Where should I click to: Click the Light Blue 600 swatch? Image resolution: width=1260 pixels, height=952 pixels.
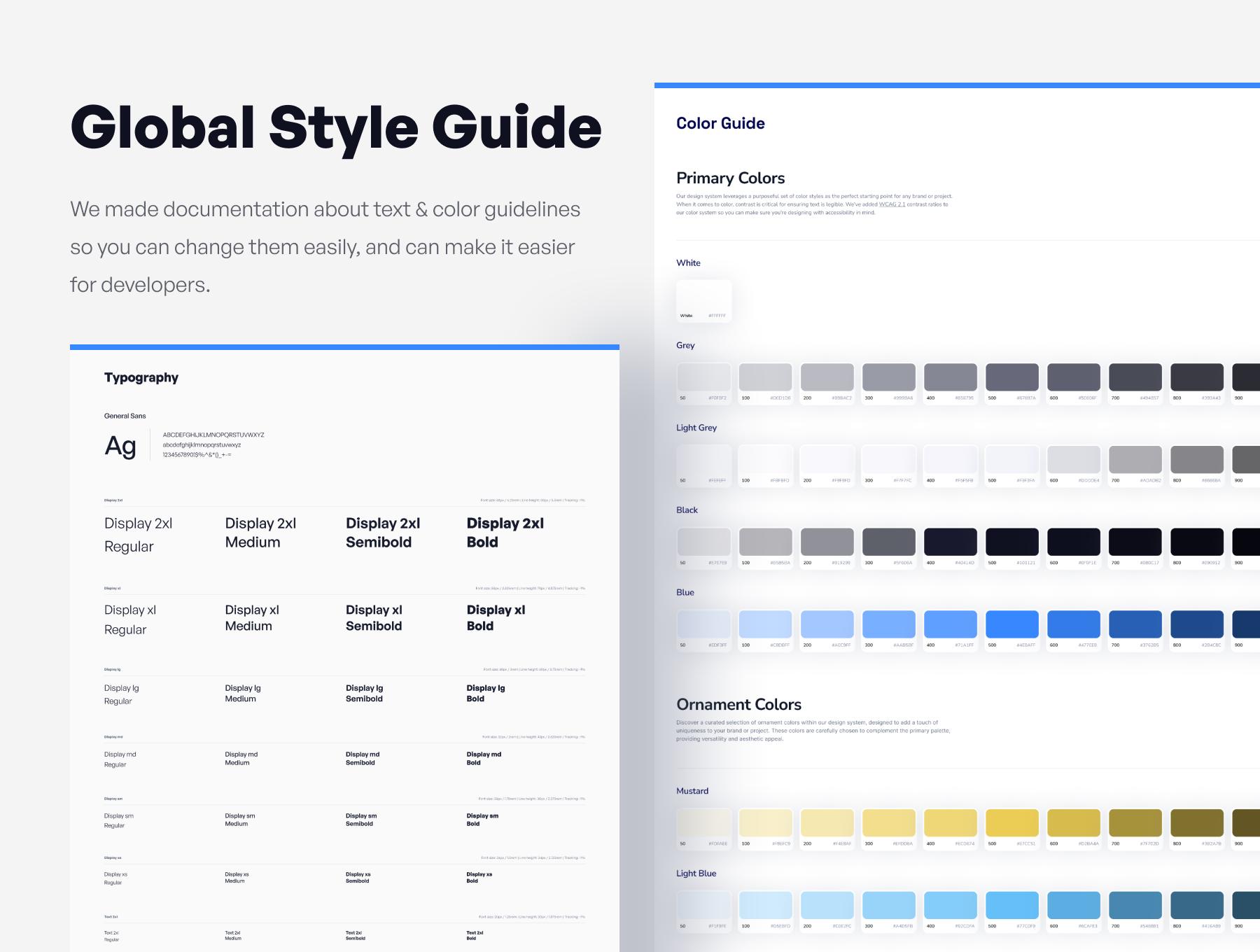coord(1073,905)
